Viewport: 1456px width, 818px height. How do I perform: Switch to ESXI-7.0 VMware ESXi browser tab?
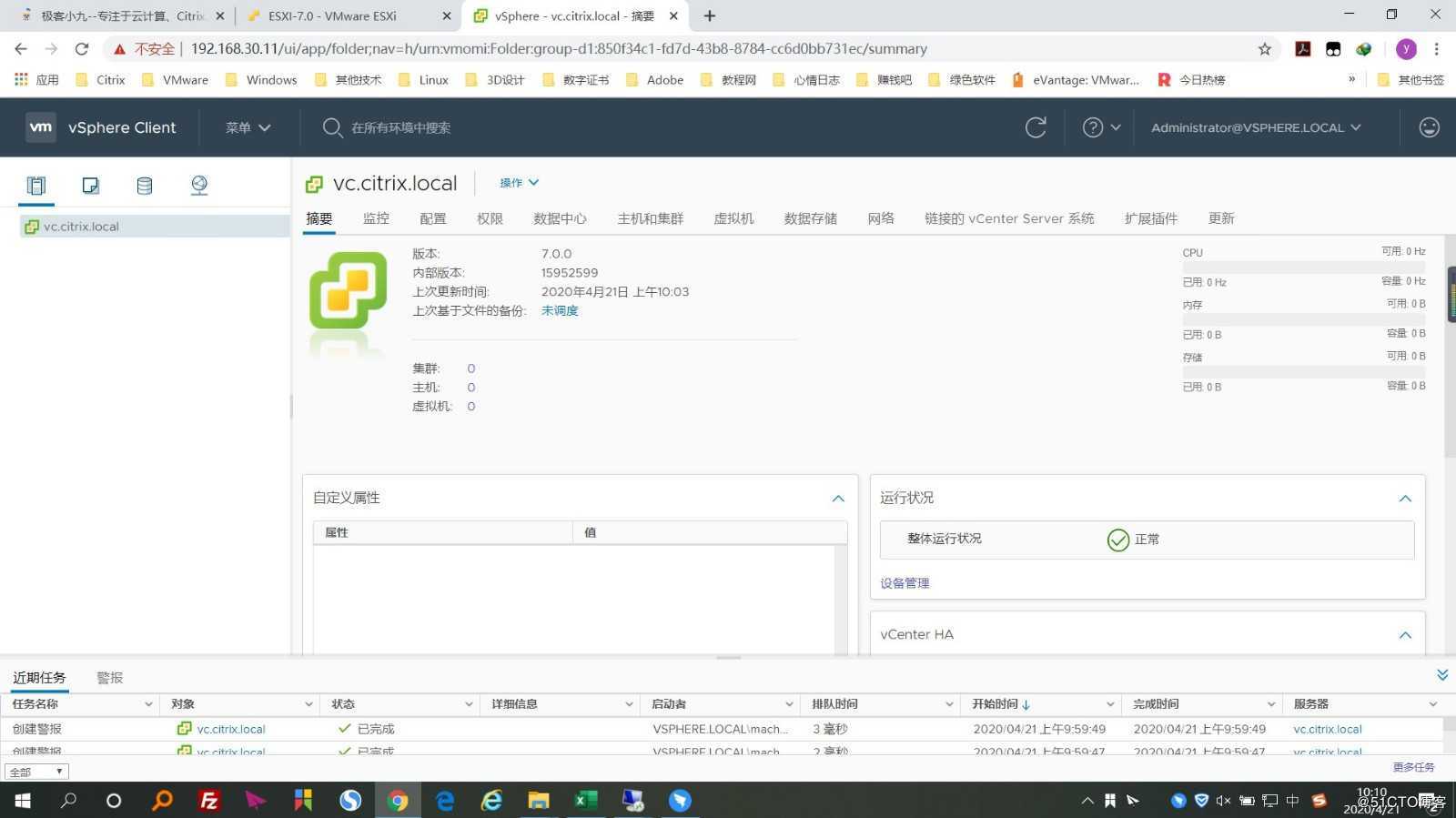347,15
